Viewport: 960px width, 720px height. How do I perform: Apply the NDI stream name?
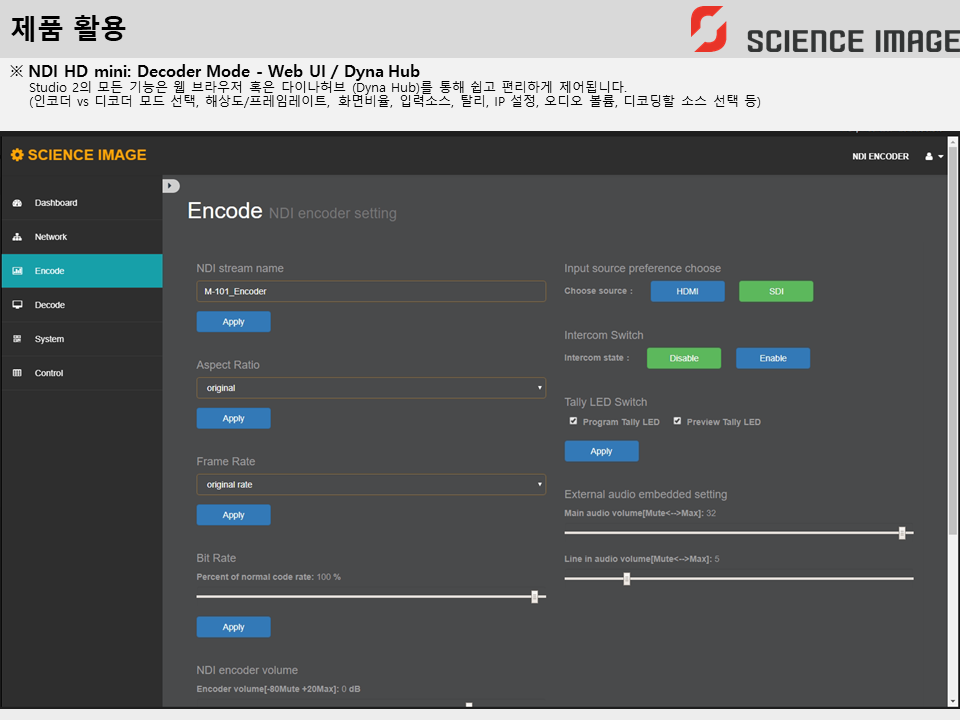tap(233, 322)
